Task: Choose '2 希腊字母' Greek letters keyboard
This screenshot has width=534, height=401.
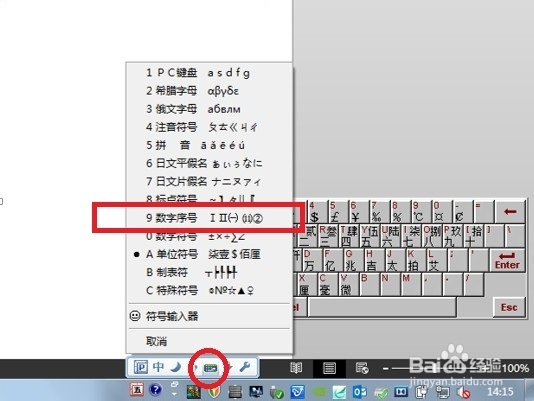Action: (209, 91)
